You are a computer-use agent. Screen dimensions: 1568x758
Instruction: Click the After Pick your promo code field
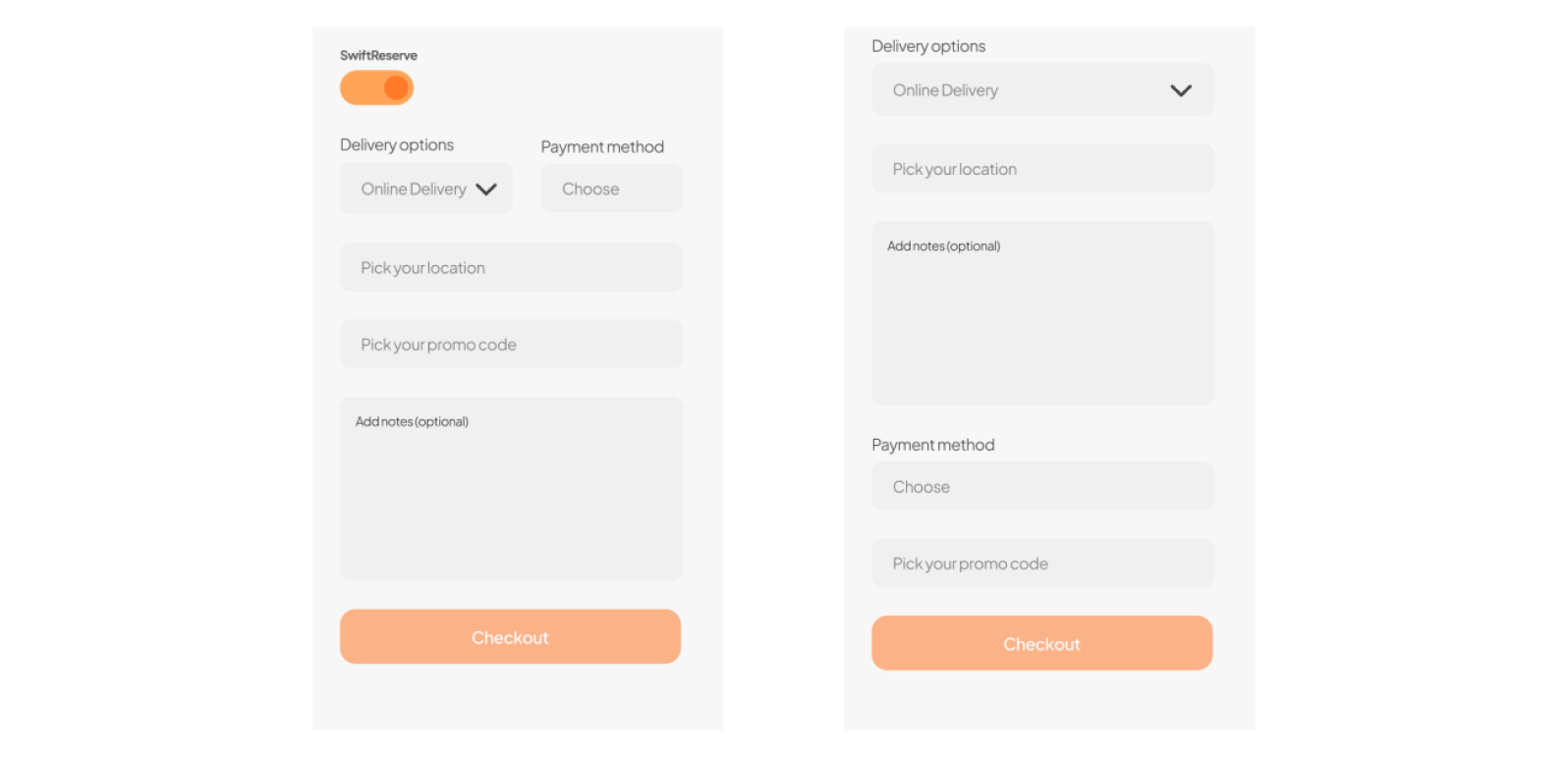pos(1041,564)
